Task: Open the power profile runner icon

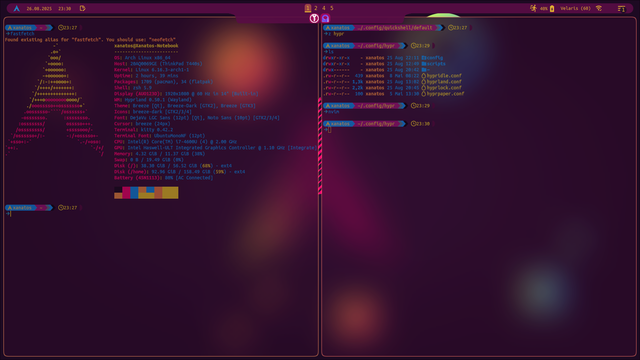Action: 533,8
